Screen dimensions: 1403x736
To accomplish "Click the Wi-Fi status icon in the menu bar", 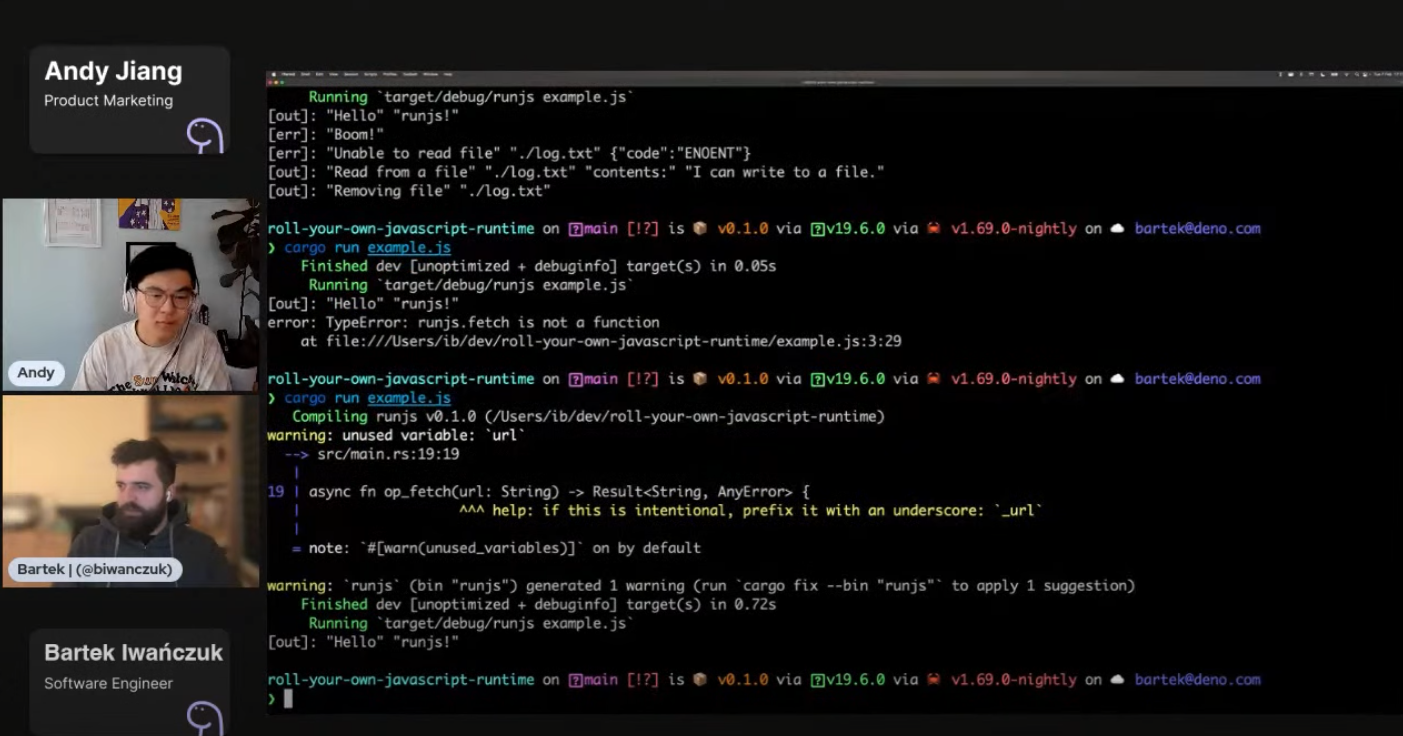I will [1346, 74].
